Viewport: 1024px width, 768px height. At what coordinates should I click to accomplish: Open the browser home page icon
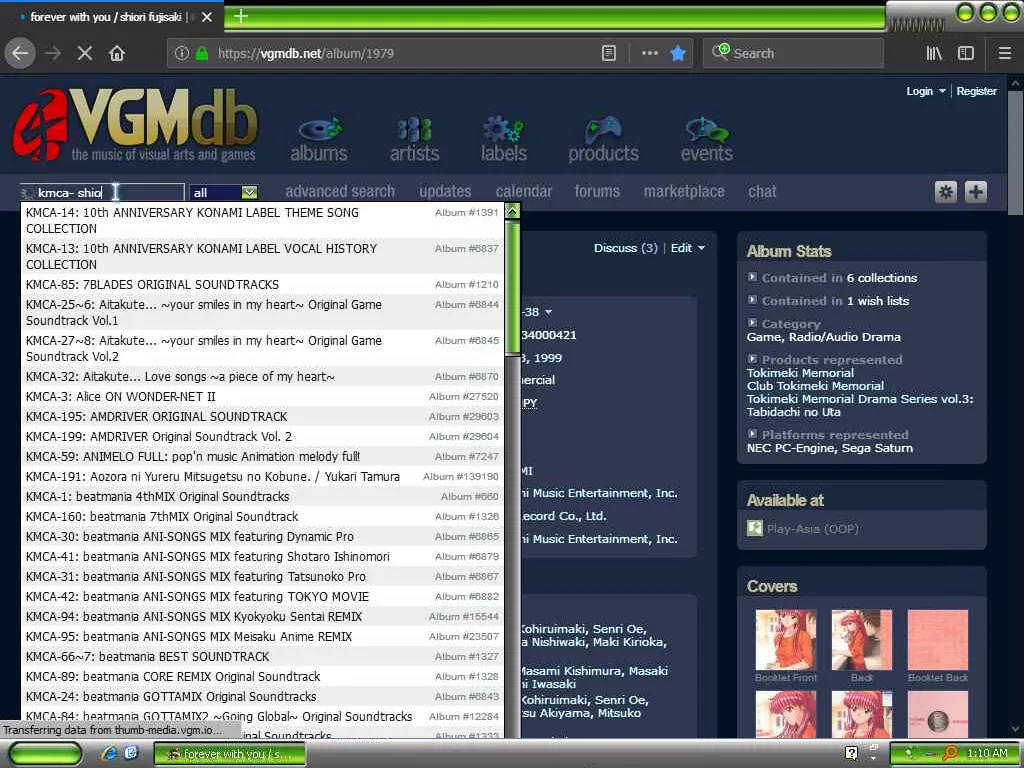pyautogui.click(x=117, y=53)
